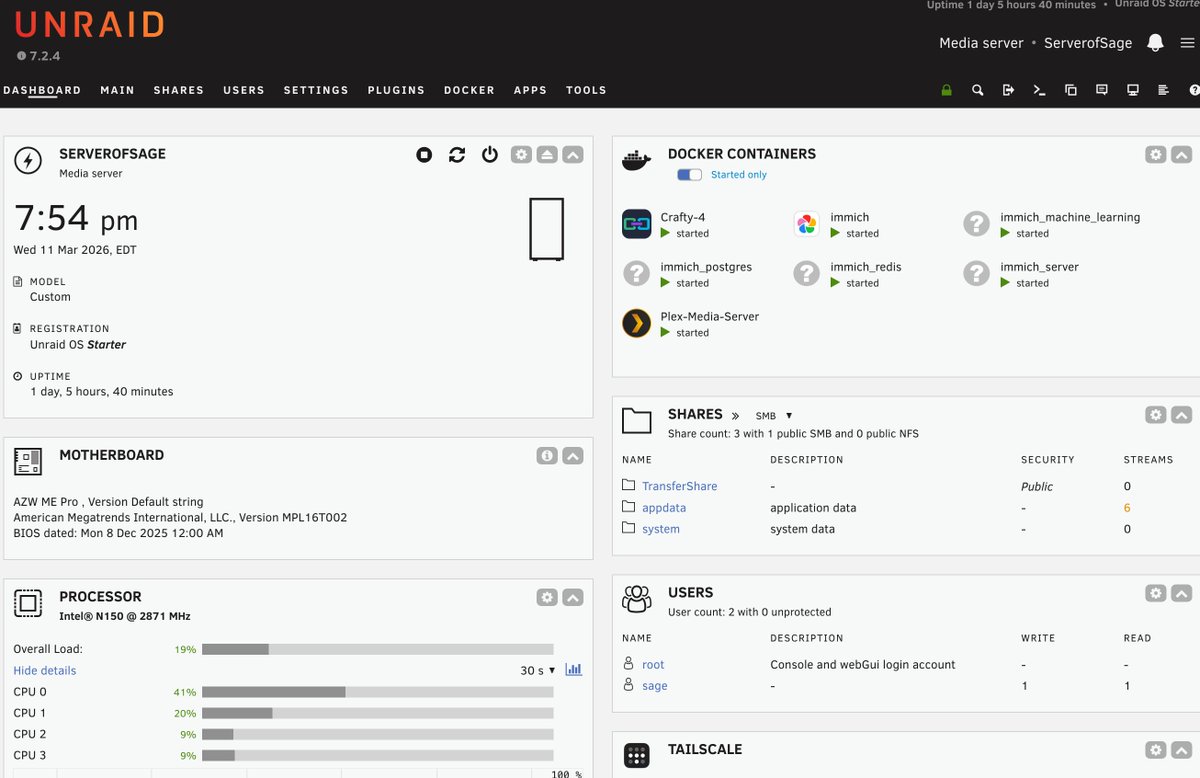
Task: Open the sage user link
Action: (x=655, y=686)
